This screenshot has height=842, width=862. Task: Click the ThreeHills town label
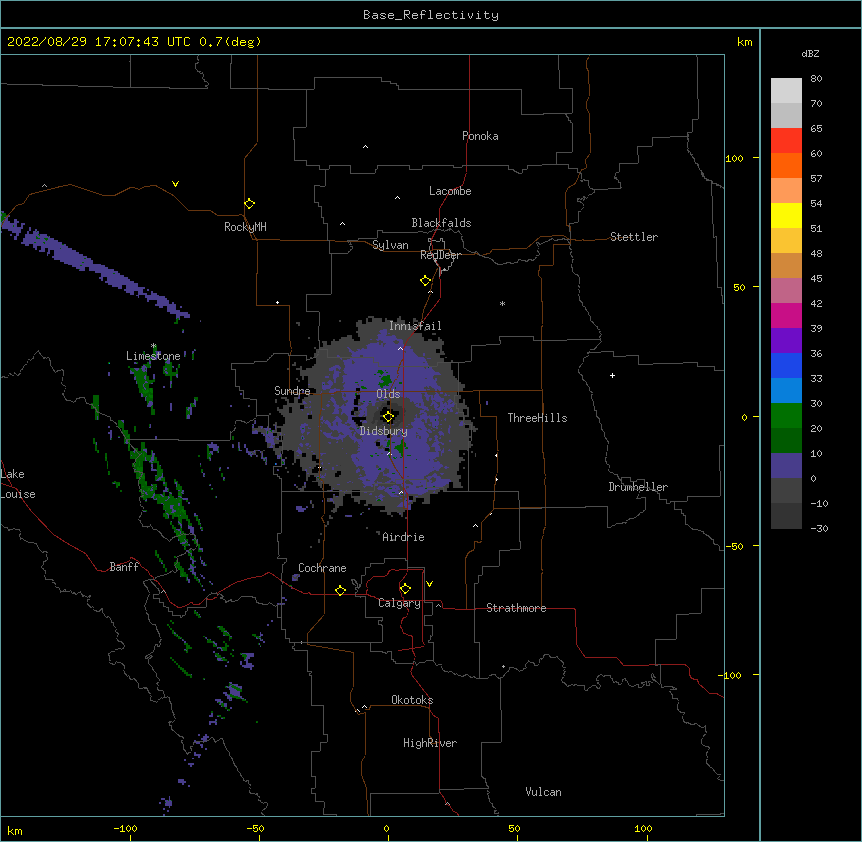537,418
